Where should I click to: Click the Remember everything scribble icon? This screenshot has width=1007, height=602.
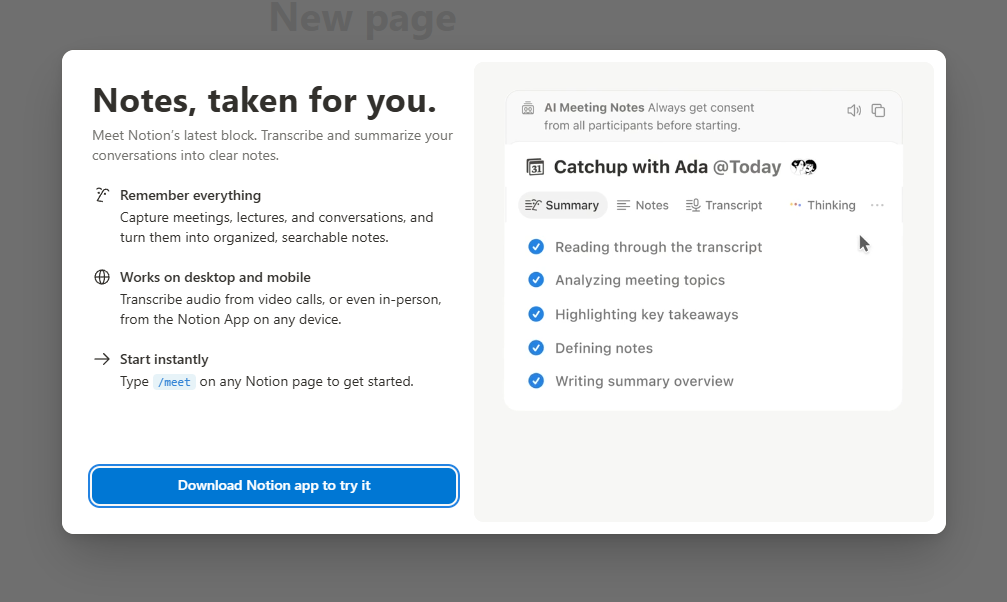click(102, 195)
